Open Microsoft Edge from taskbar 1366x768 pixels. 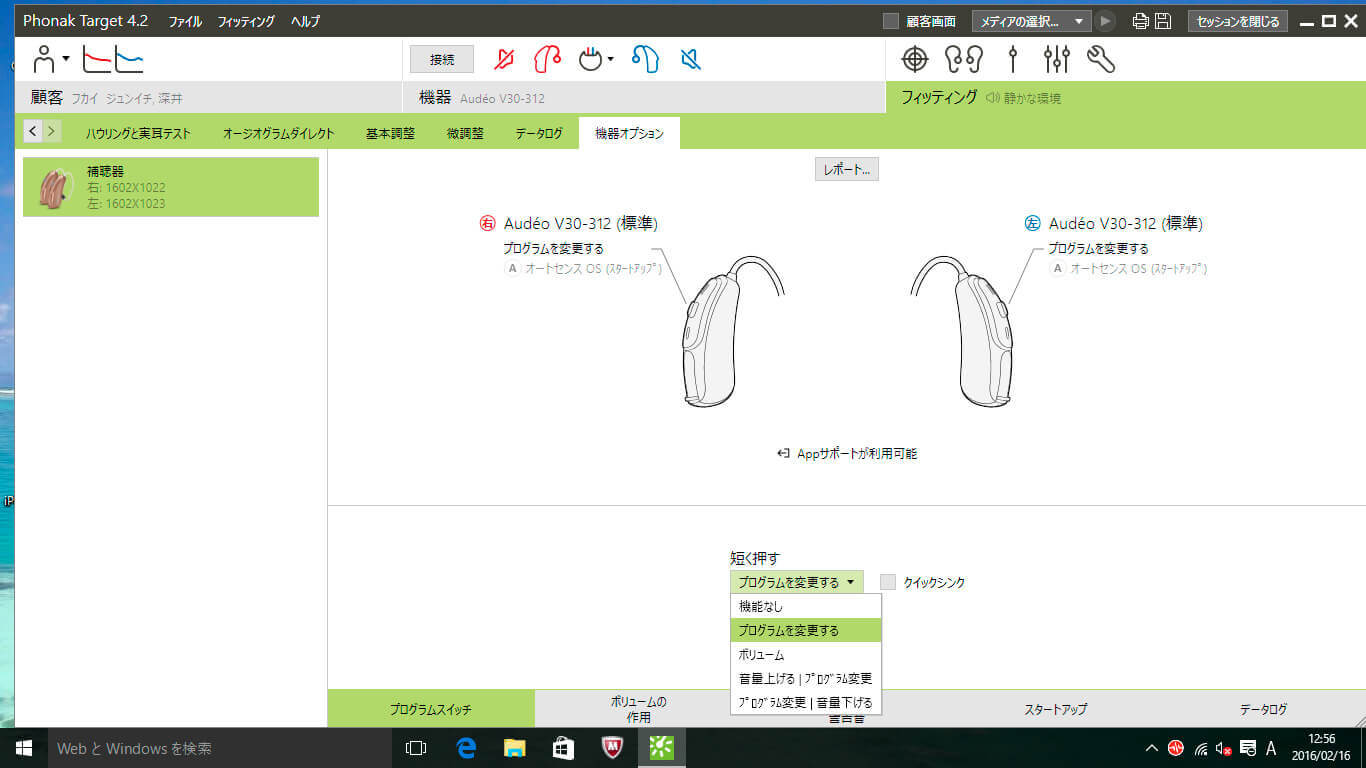click(x=466, y=748)
